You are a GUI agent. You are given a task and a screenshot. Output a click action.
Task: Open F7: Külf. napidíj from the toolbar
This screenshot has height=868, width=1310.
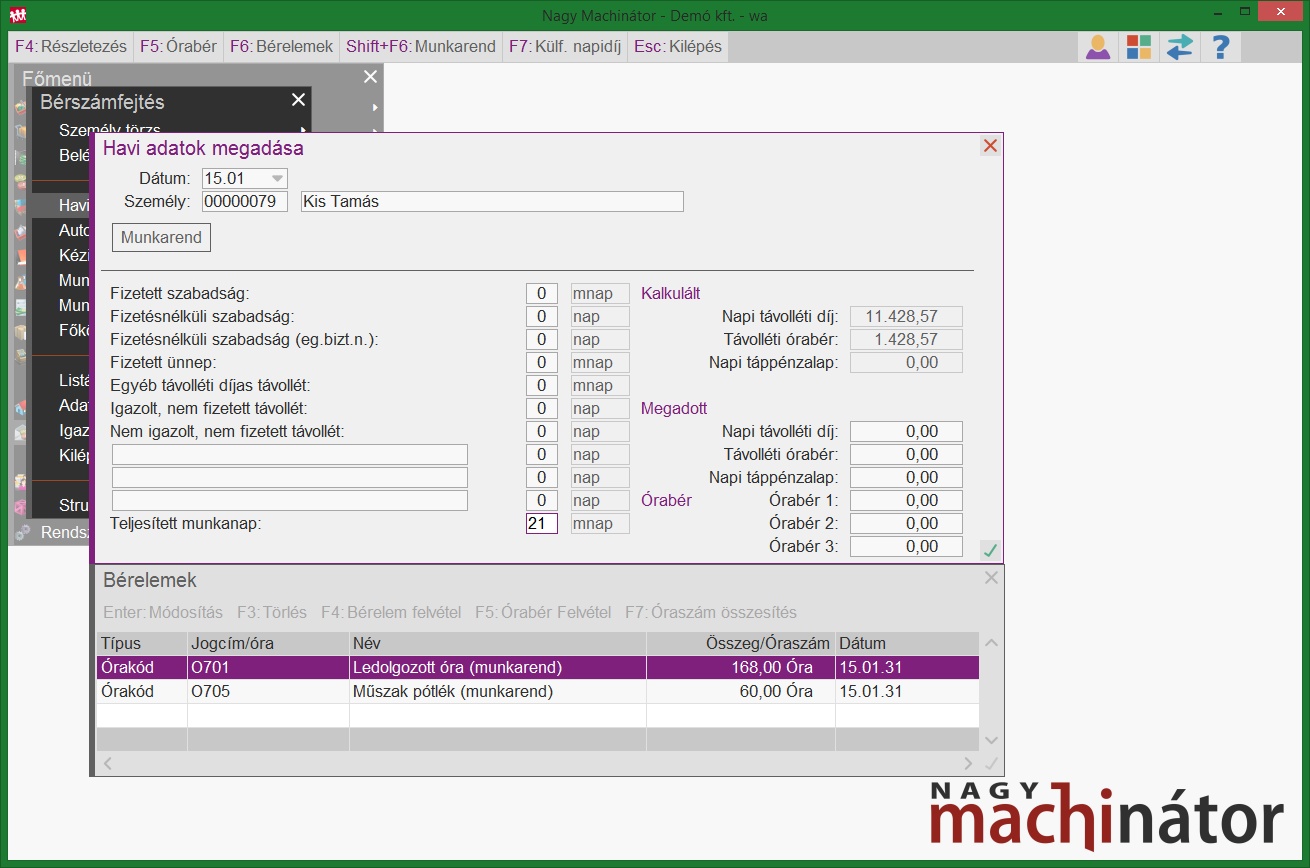tap(565, 47)
